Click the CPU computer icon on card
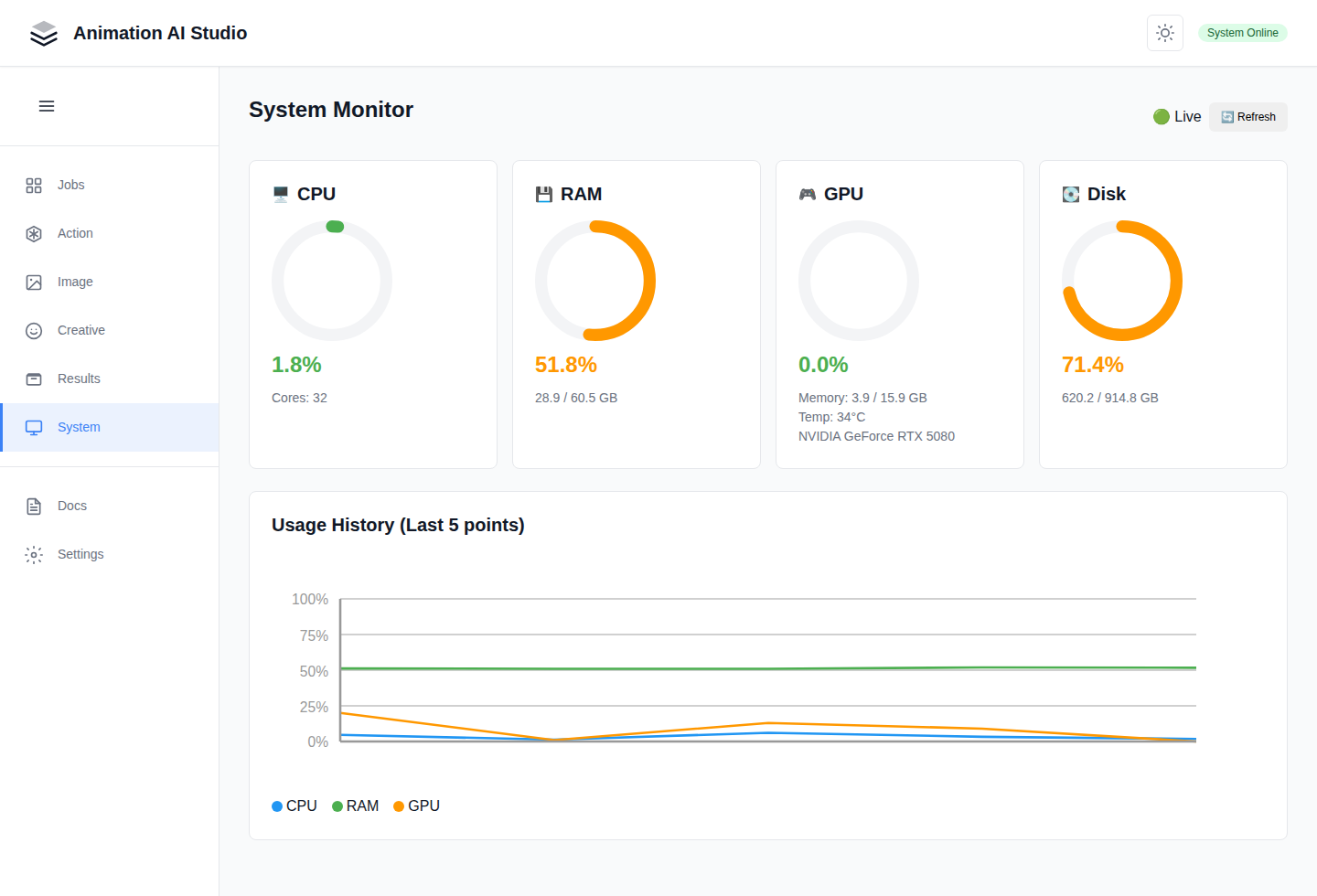Image resolution: width=1317 pixels, height=896 pixels. click(x=281, y=194)
